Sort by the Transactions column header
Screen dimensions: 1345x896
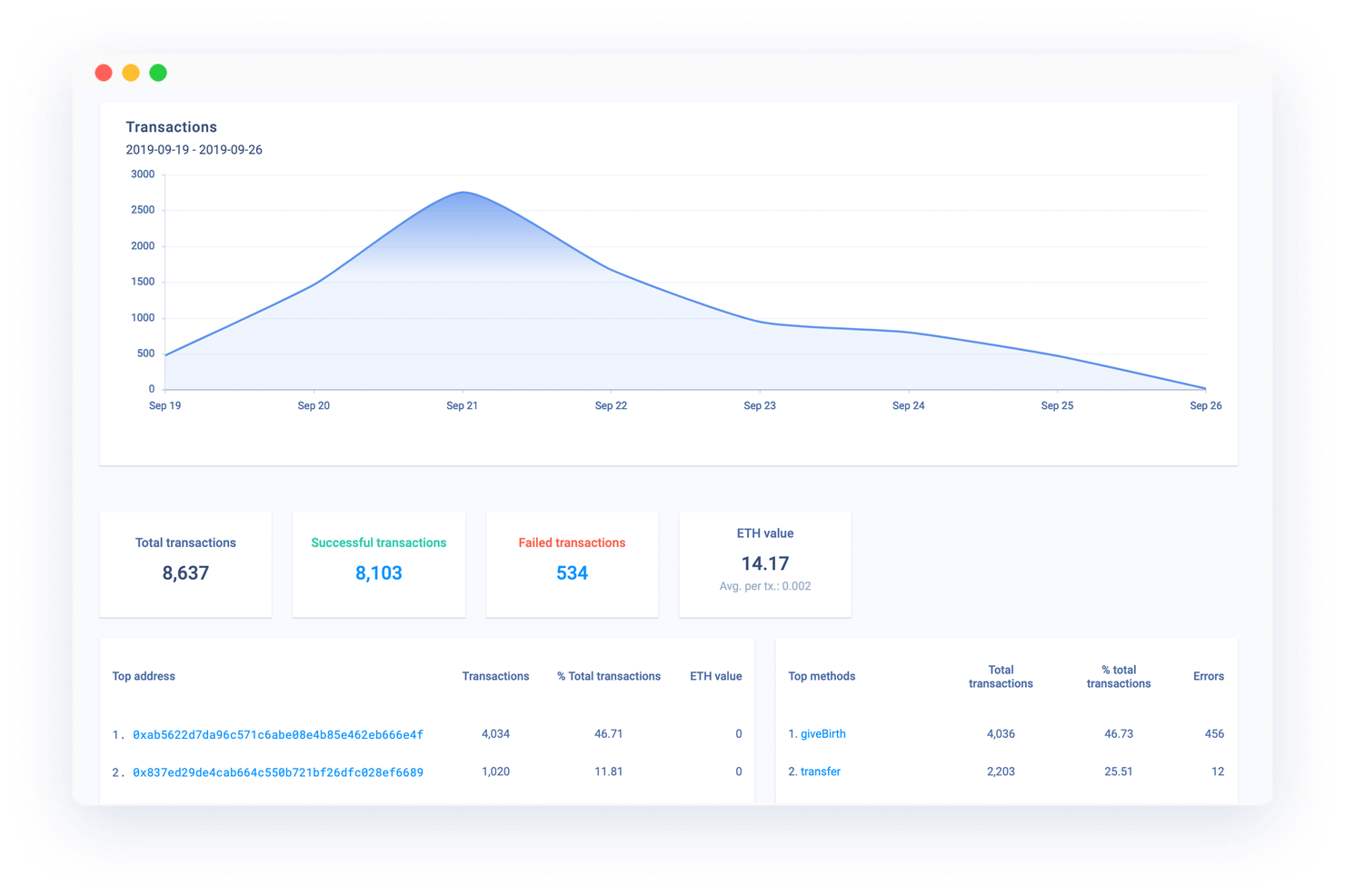pyautogui.click(x=495, y=676)
